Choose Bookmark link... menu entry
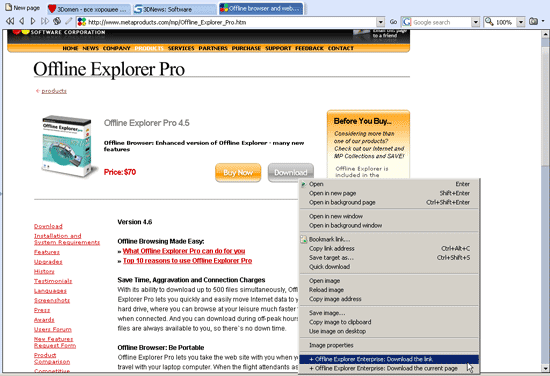 click(389, 239)
